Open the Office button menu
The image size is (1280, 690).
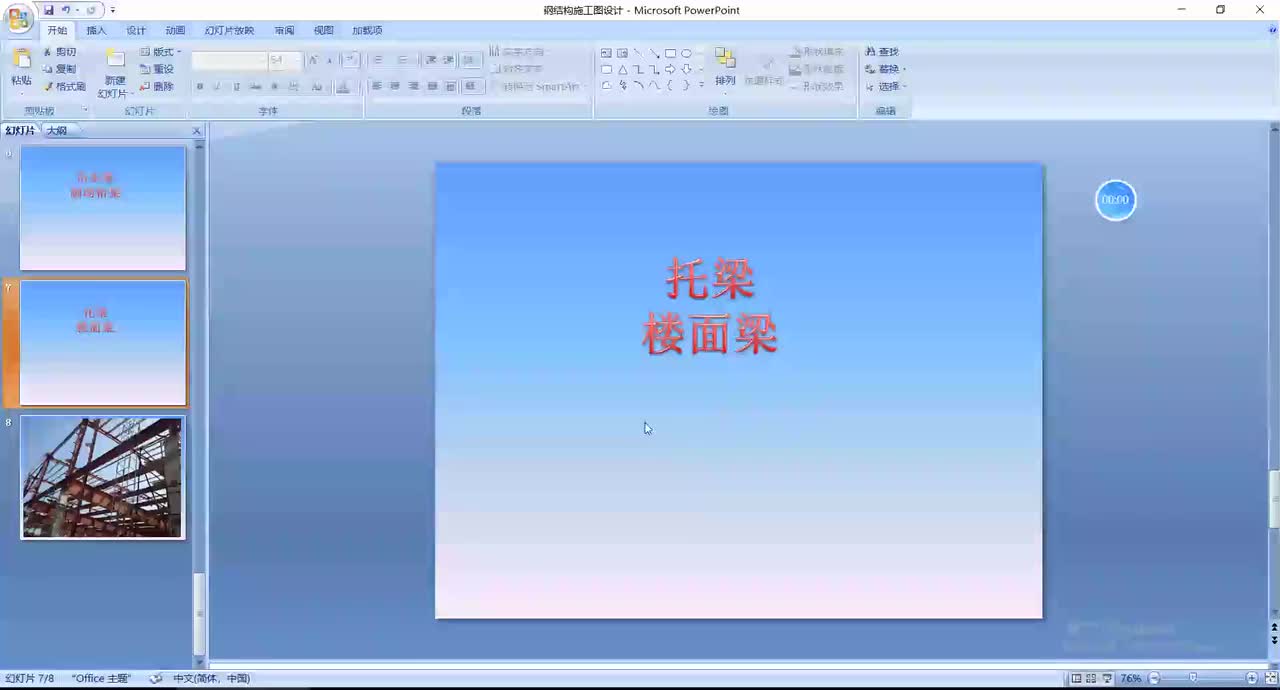(x=18, y=18)
